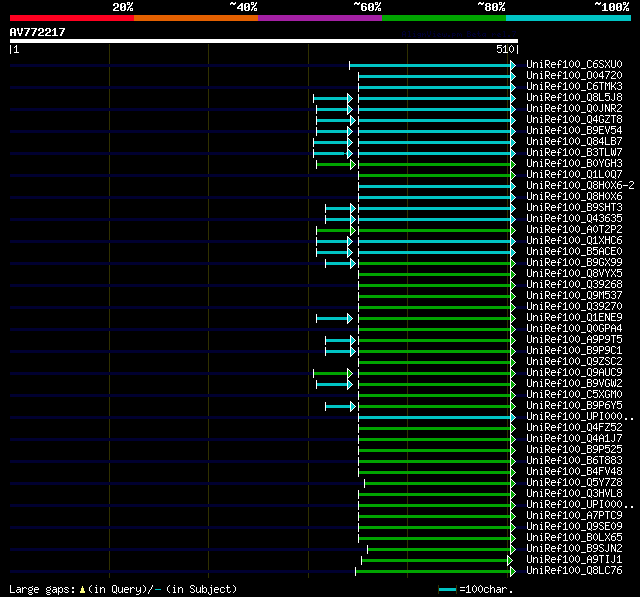Image resolution: width=640 pixels, height=597 pixels.
Task: Select hit UniRef100_B9P6Y5
Action: (574, 406)
